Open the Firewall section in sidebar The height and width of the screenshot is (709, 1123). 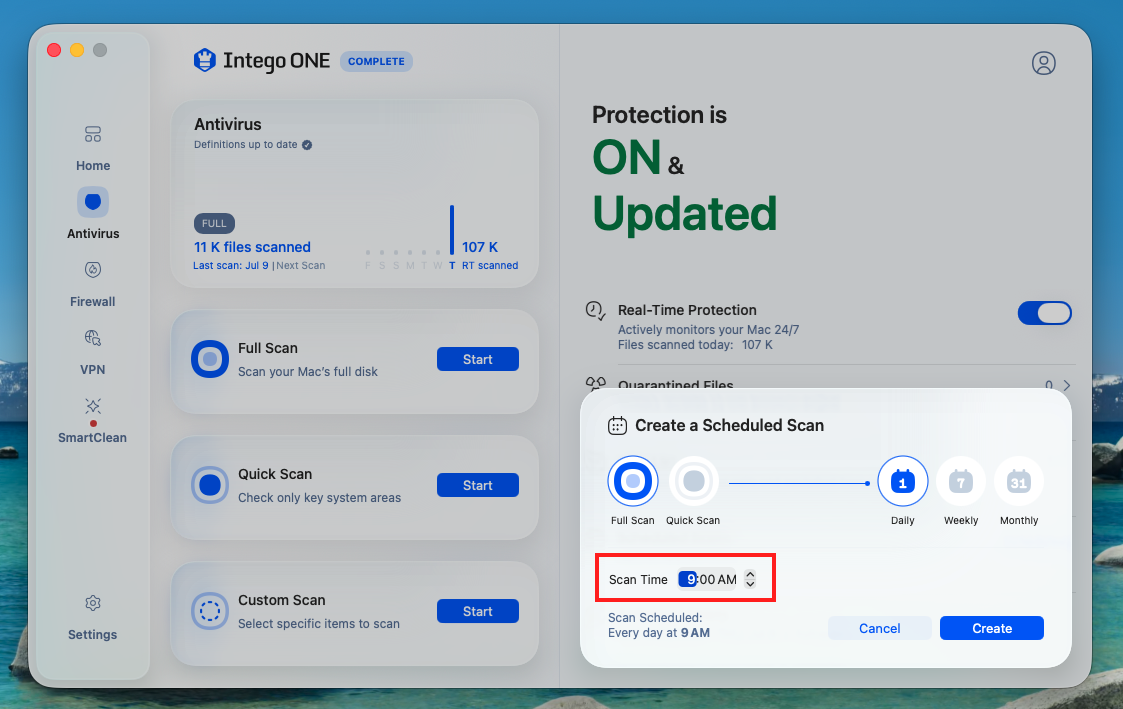pos(93,284)
